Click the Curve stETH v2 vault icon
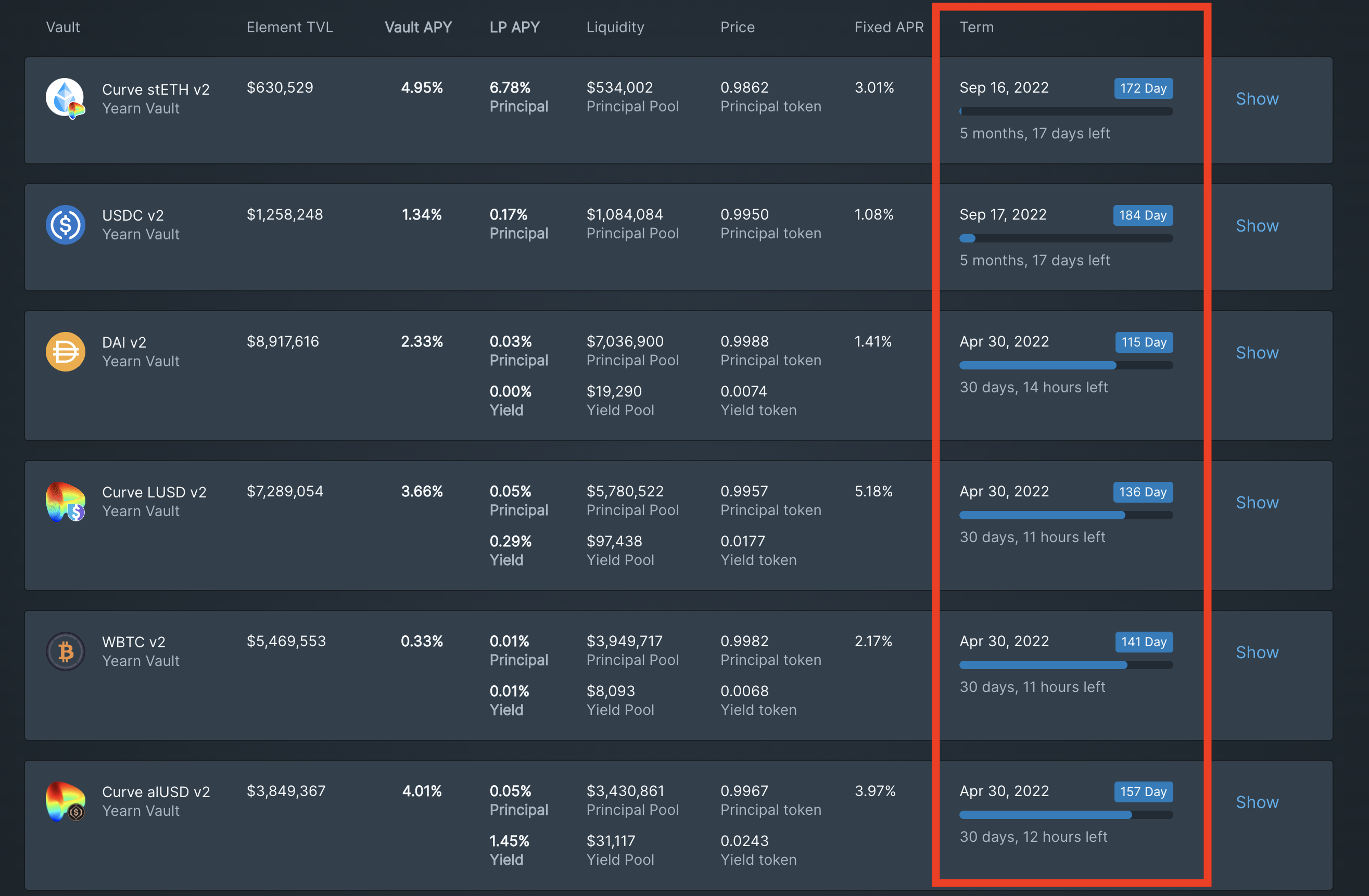 65,98
